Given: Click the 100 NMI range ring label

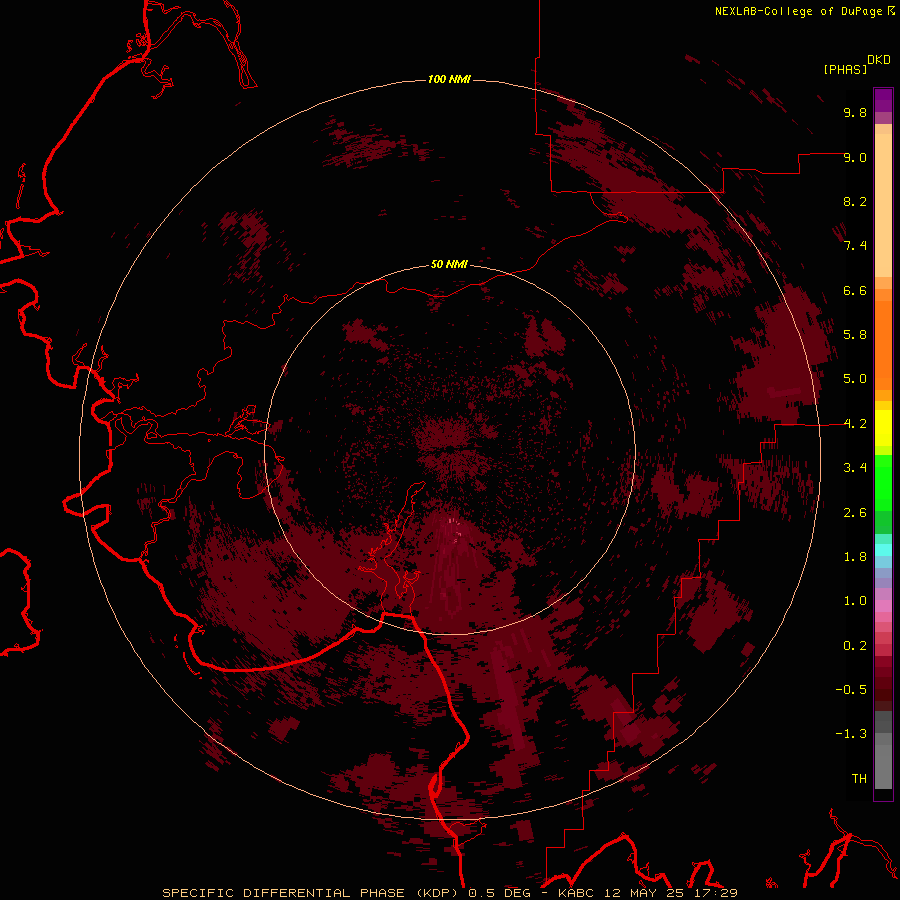Looking at the screenshot, I should click(x=449, y=79).
